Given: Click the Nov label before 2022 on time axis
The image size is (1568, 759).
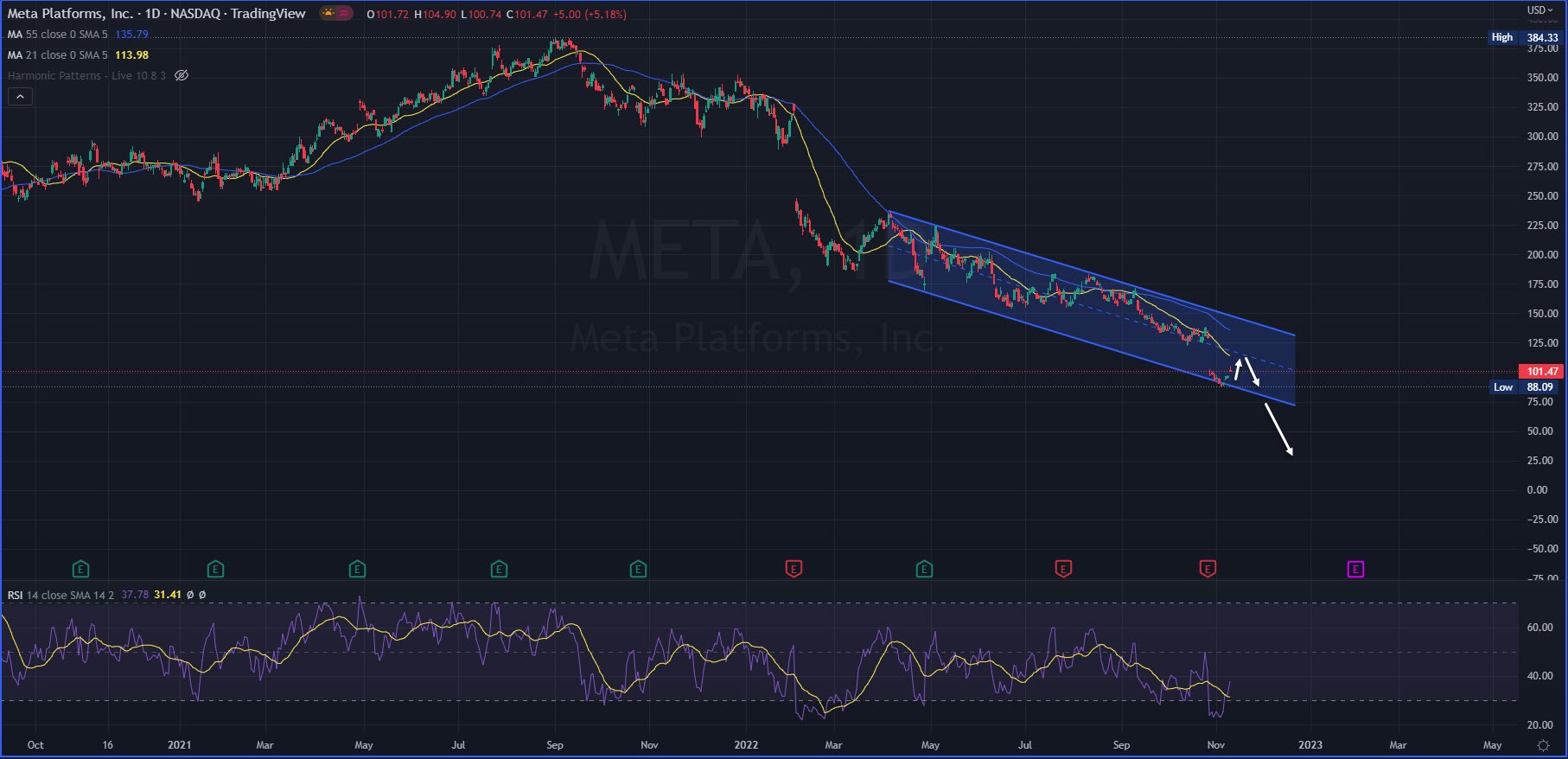Looking at the screenshot, I should pyautogui.click(x=649, y=745).
